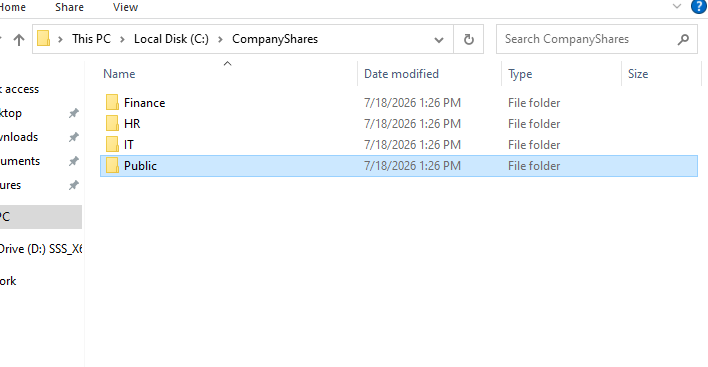Open the blue Help question mark icon

pos(699,7)
